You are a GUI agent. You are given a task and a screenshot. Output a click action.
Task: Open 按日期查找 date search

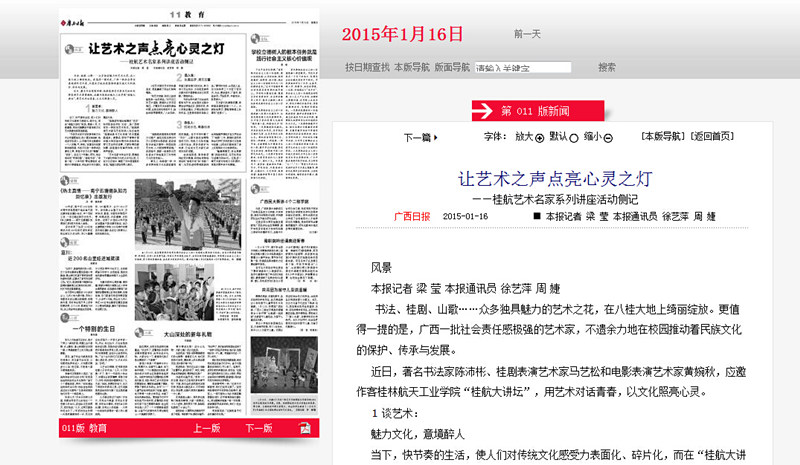click(367, 68)
